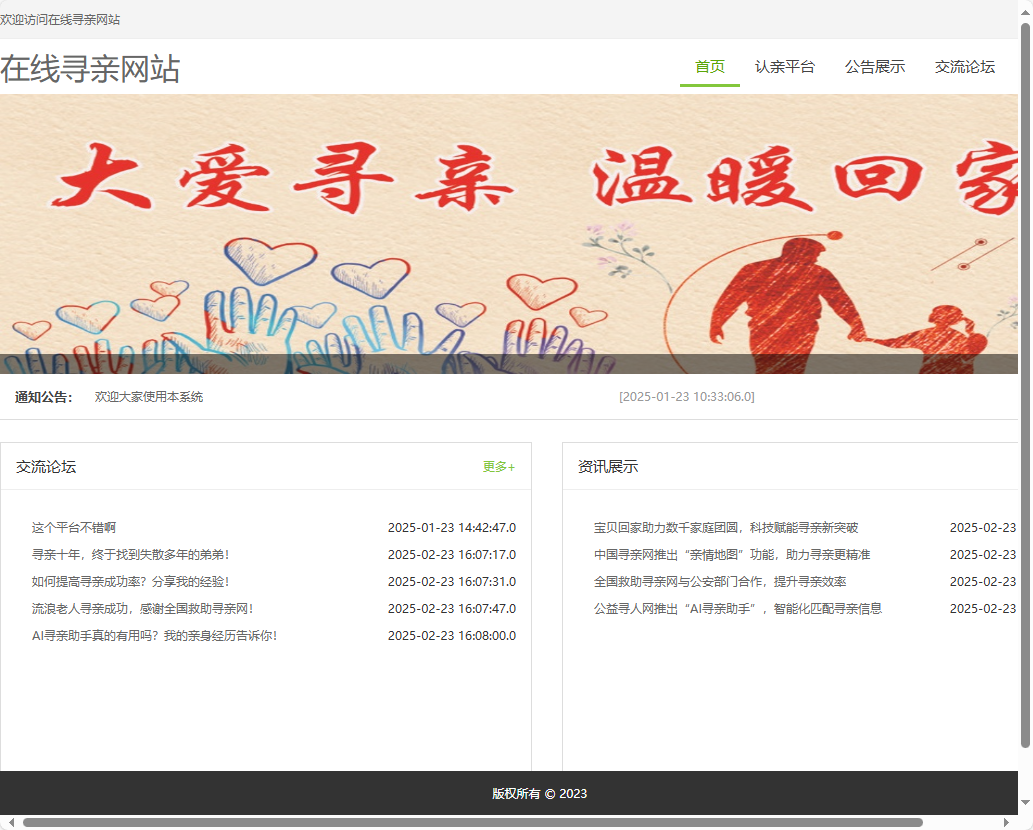Click the 版权所有 © 2023 footer text

pyautogui.click(x=537, y=793)
